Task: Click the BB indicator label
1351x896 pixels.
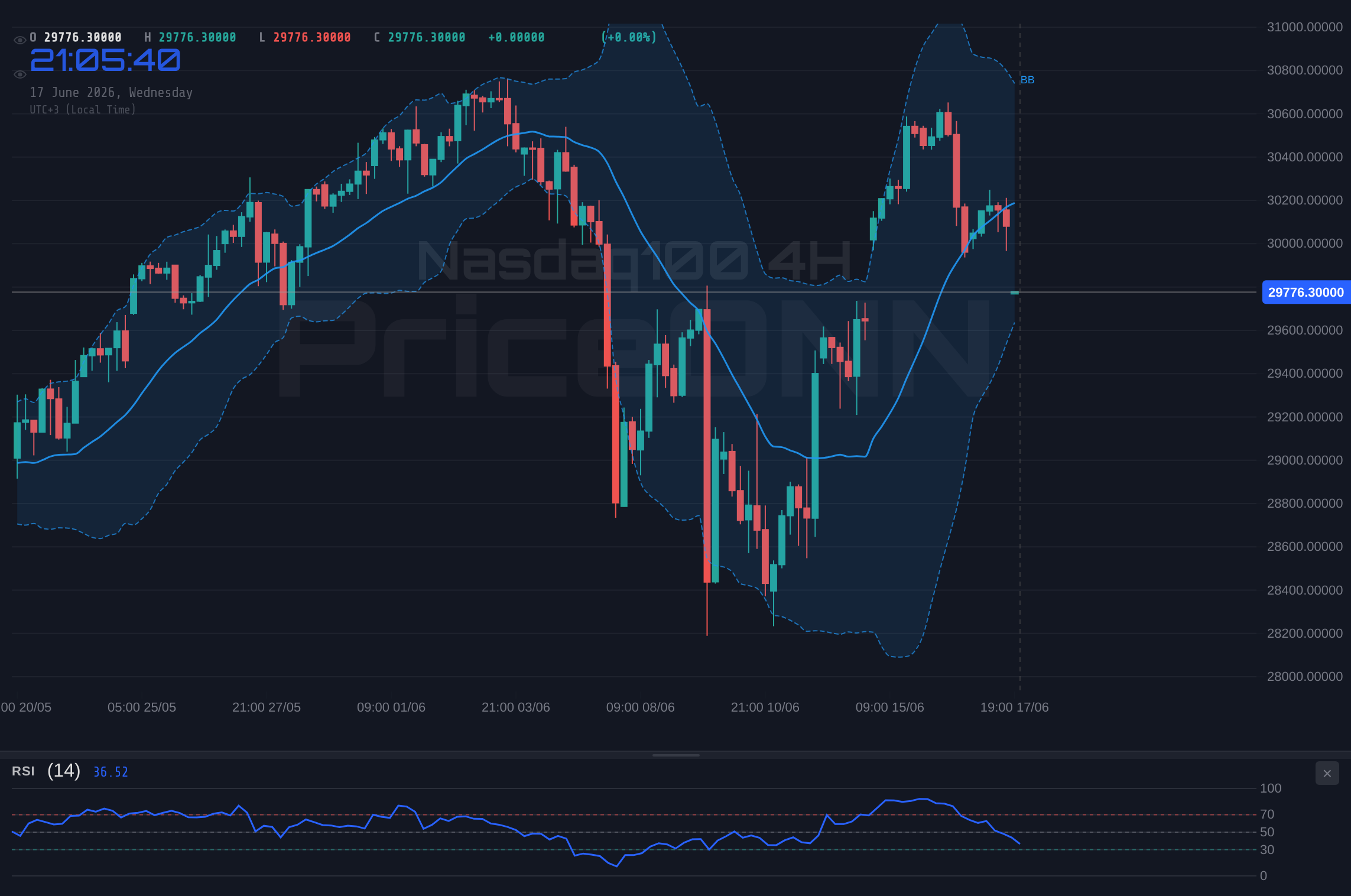Action: point(1027,80)
